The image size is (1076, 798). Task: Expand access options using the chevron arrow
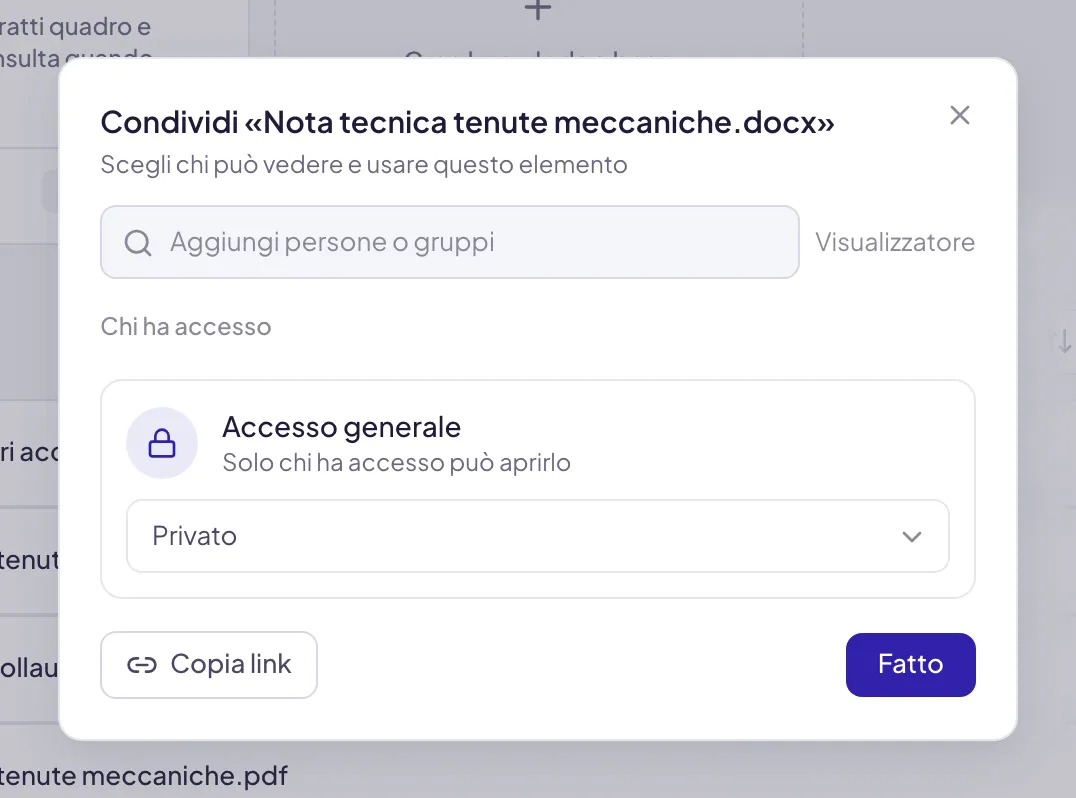pyautogui.click(x=911, y=537)
